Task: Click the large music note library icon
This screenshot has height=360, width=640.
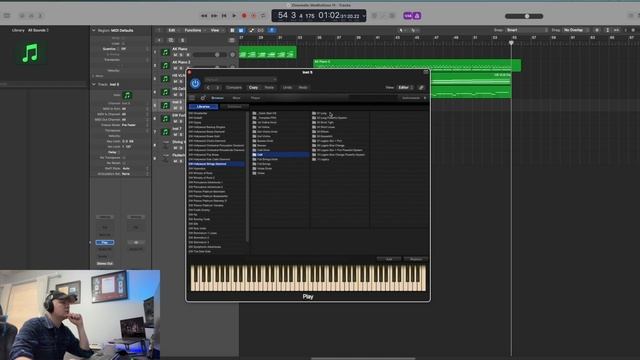Action: pyautogui.click(x=30, y=53)
